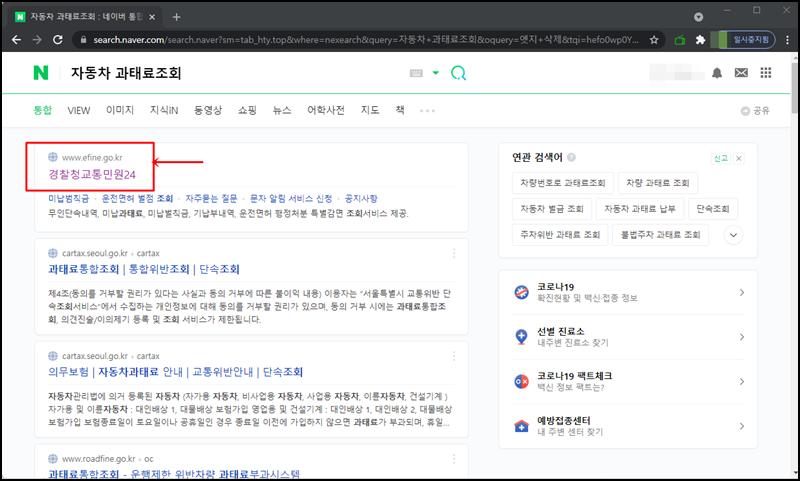Bookmark this page with star icon
Viewport: 800px width, 481px height.
point(654,40)
